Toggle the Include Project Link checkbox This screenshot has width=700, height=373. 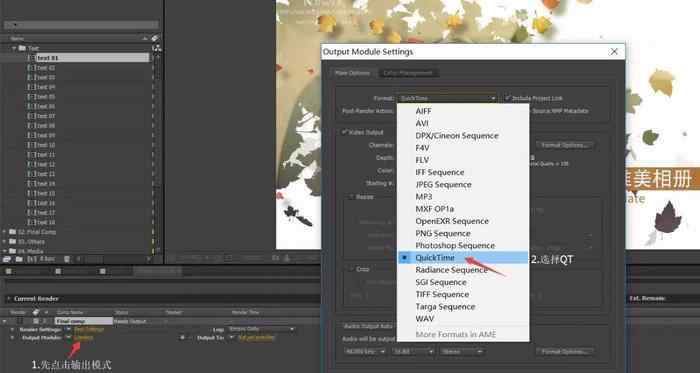click(x=508, y=98)
